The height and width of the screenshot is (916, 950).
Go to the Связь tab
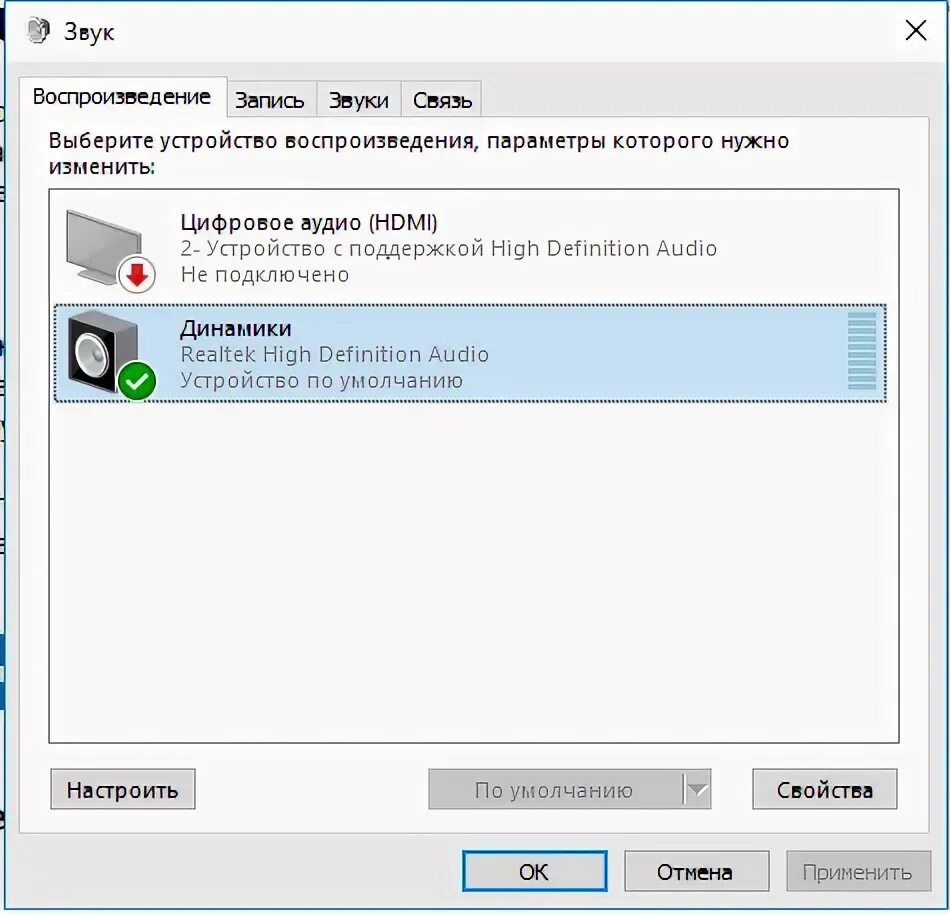click(442, 100)
